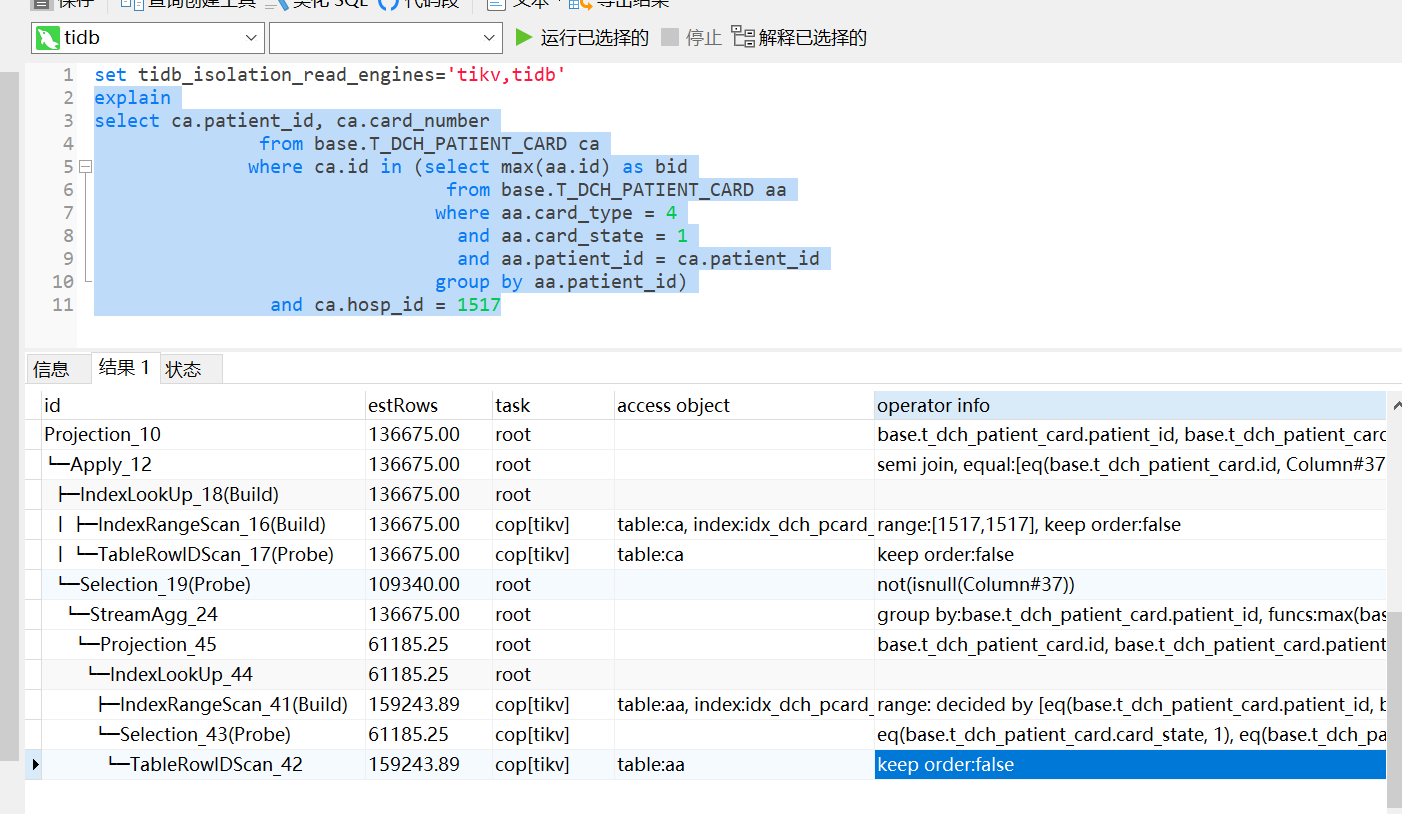
Task: Click line number 1 in the gutter
Action: point(68,75)
